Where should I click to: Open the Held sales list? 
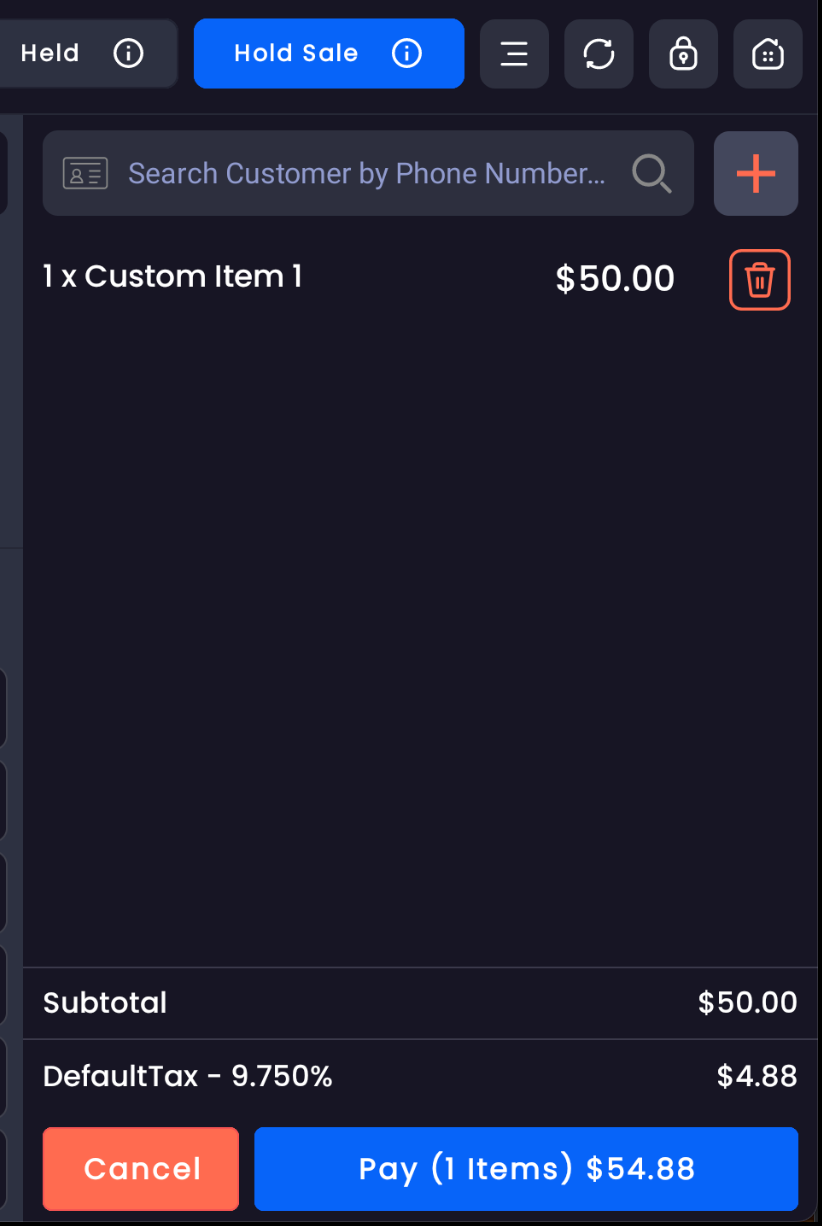(50, 53)
